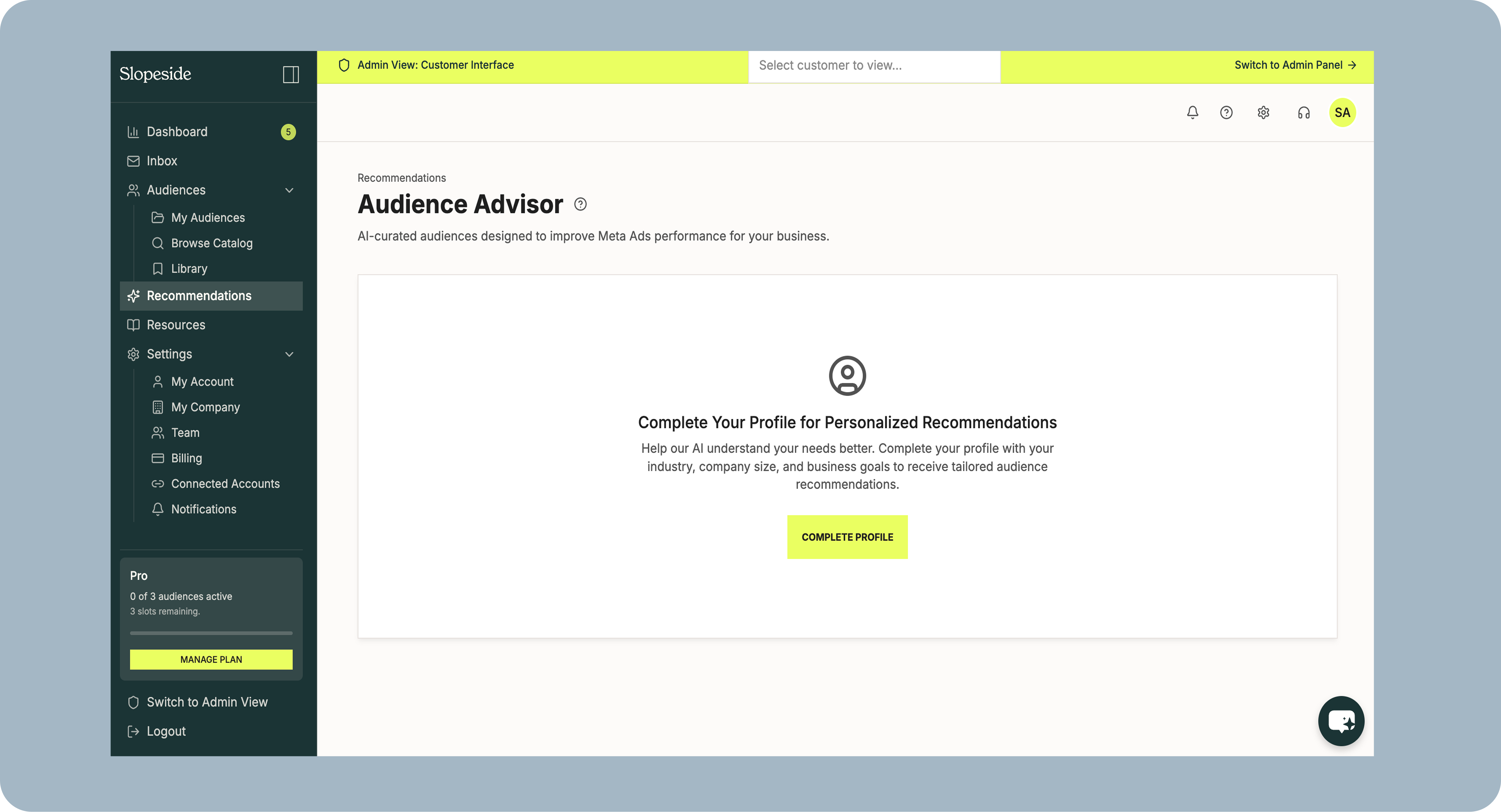Image resolution: width=1501 pixels, height=812 pixels.
Task: Click the help question mark icon in header
Action: click(x=1226, y=112)
